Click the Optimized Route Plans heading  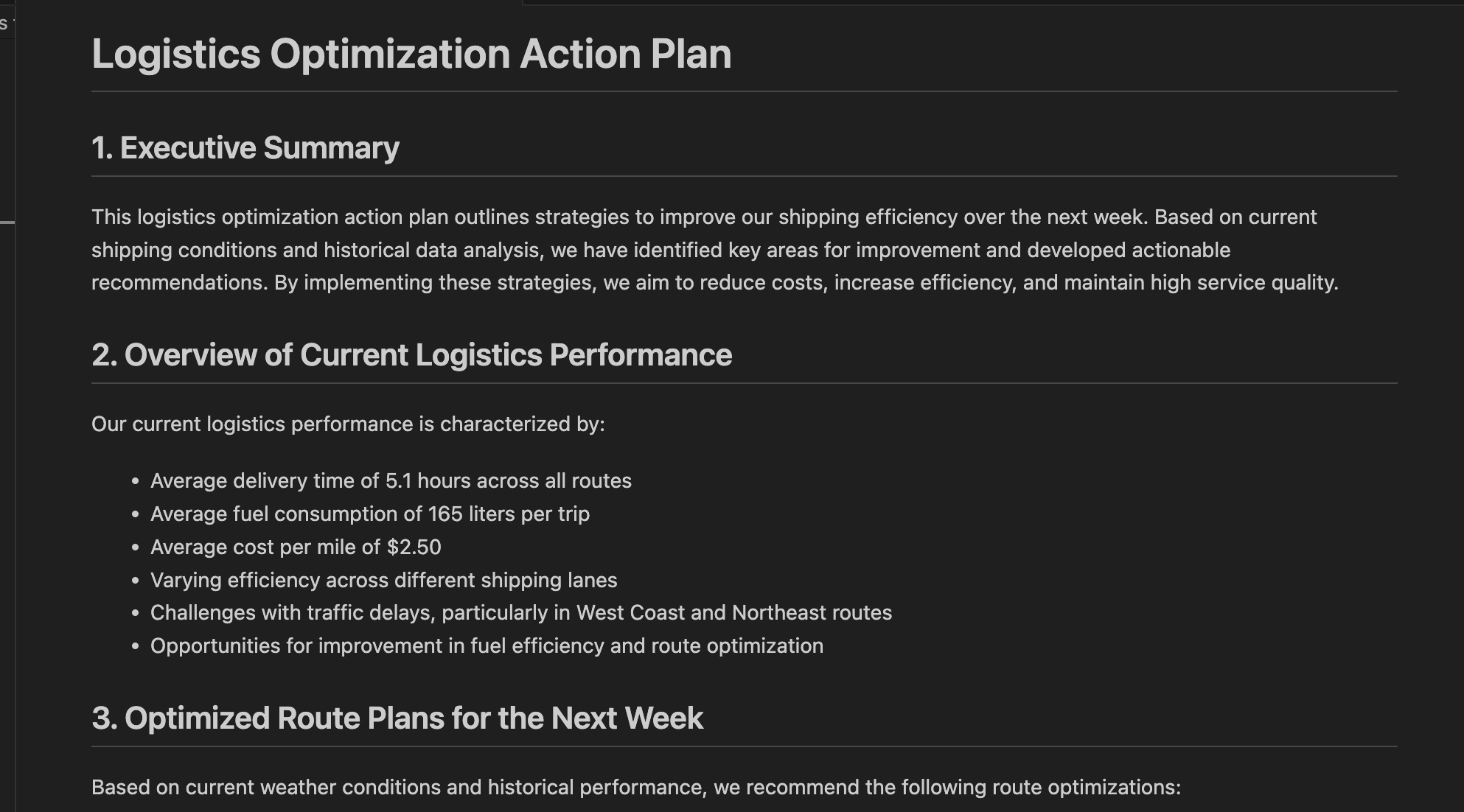[x=397, y=718]
